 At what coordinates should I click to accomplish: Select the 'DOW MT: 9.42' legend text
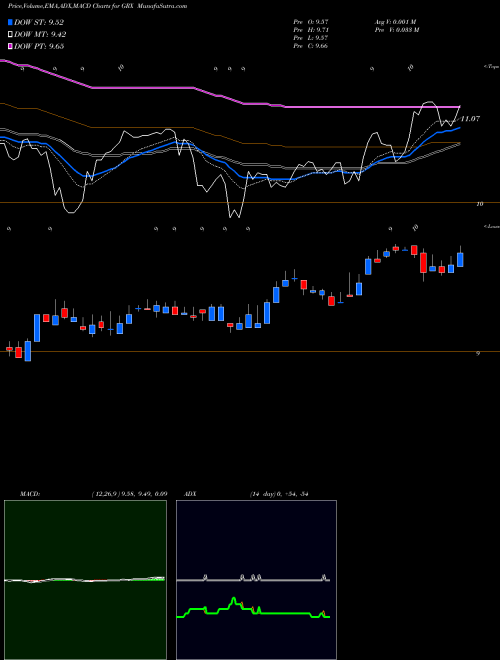click(x=40, y=35)
